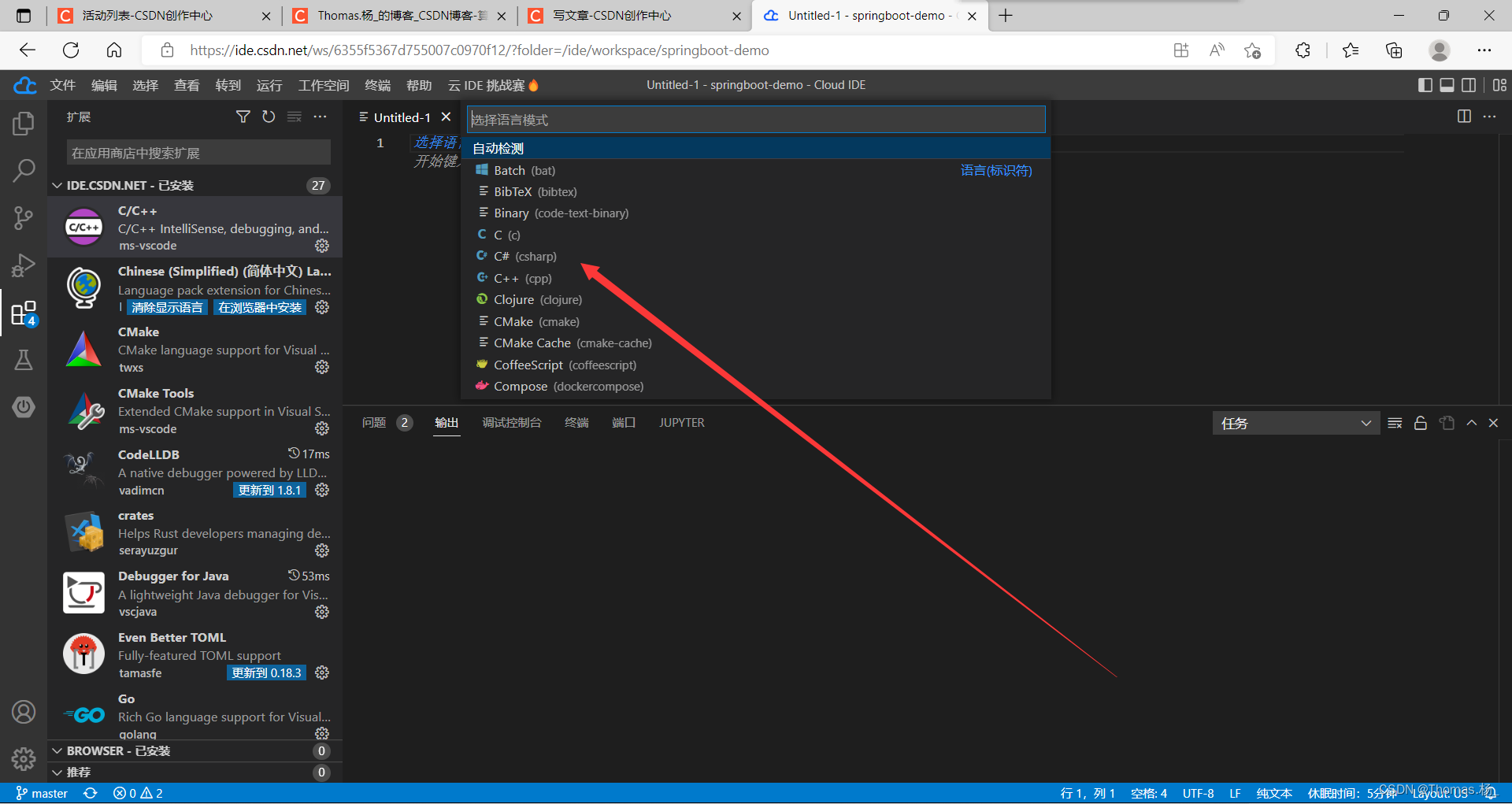
Task: Open the Explorer files icon in activity bar
Action: click(x=24, y=124)
